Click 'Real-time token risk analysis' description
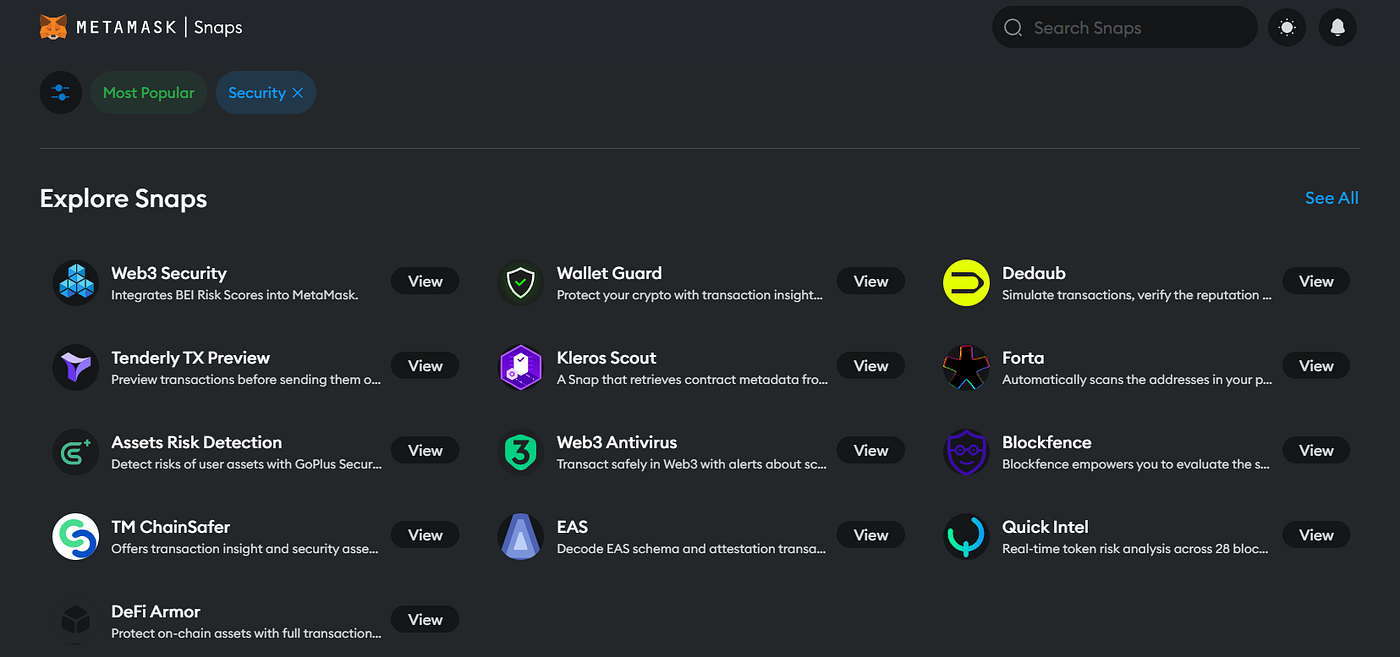This screenshot has width=1400, height=657. pyautogui.click(x=1137, y=549)
